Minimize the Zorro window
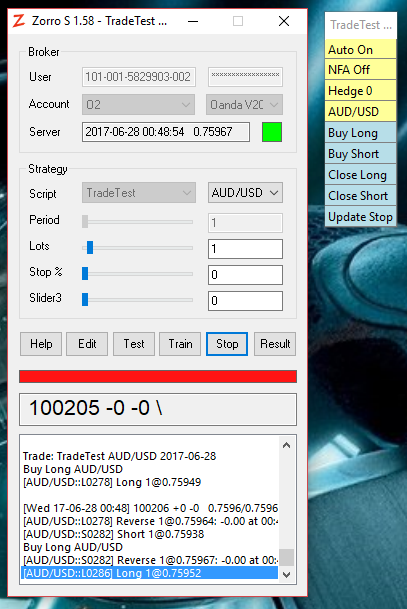Screen dimensions: 407x609 coord(193,21)
